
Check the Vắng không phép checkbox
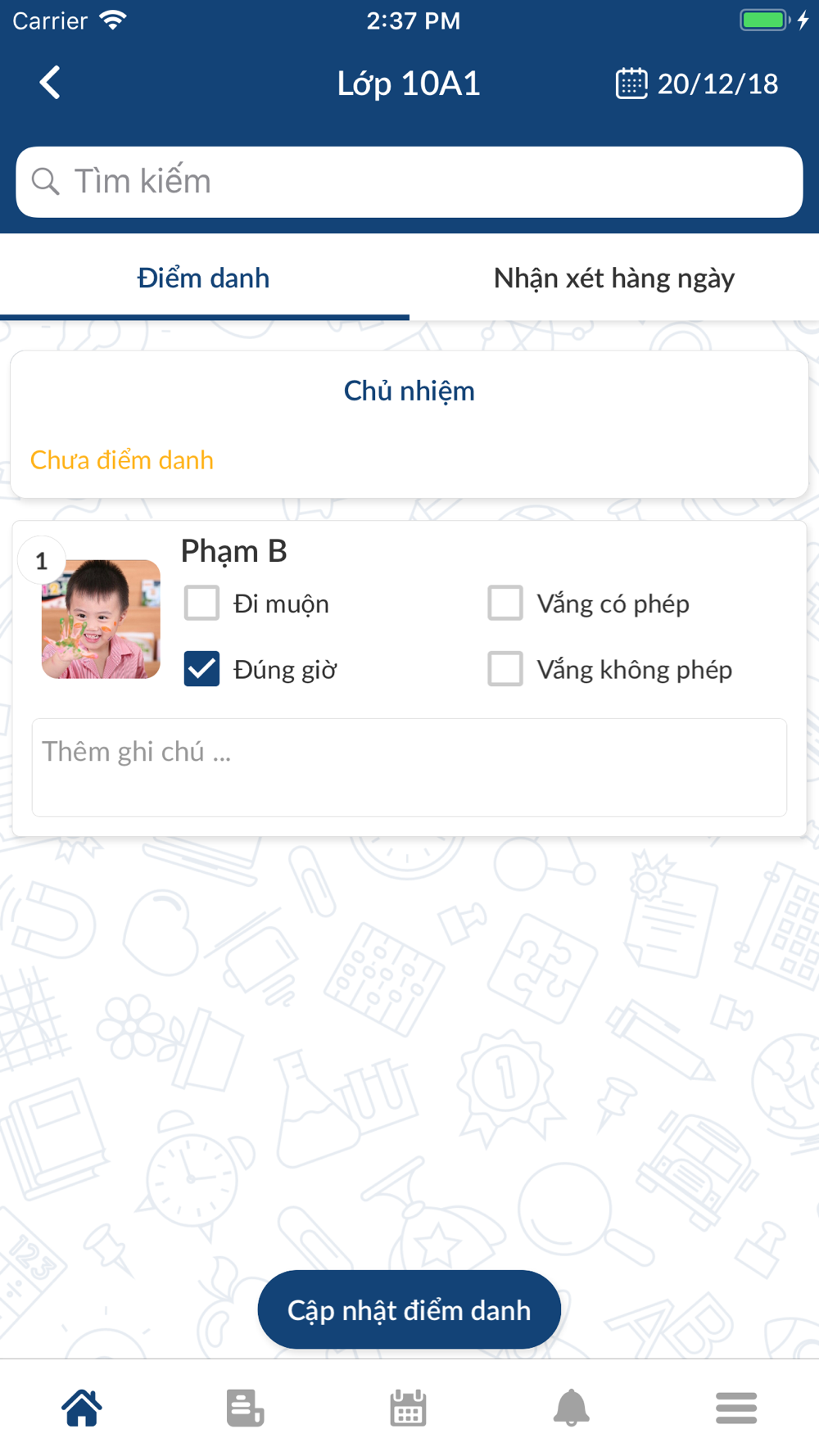click(505, 669)
